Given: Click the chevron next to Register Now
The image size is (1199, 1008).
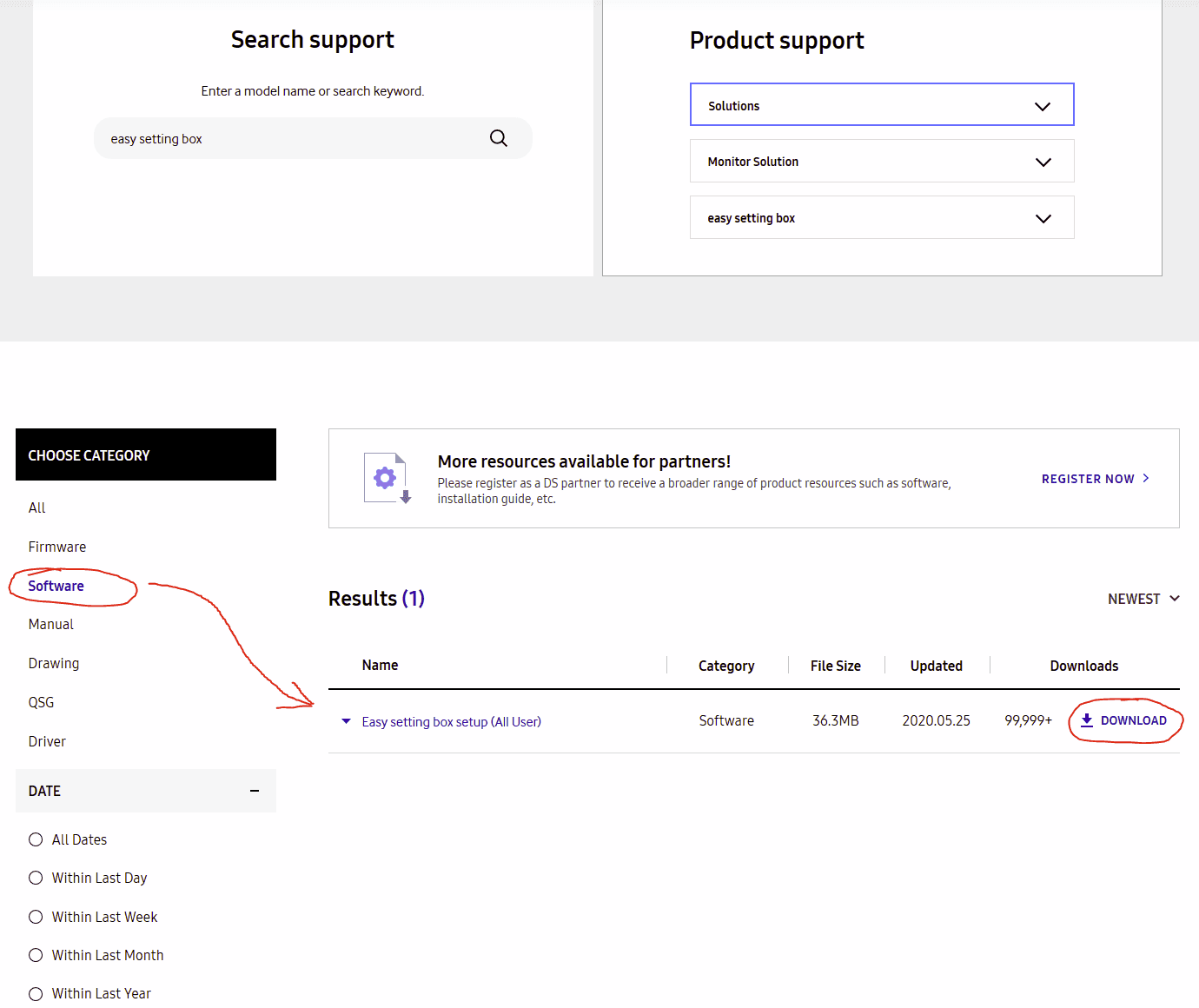Looking at the screenshot, I should pos(1146,478).
